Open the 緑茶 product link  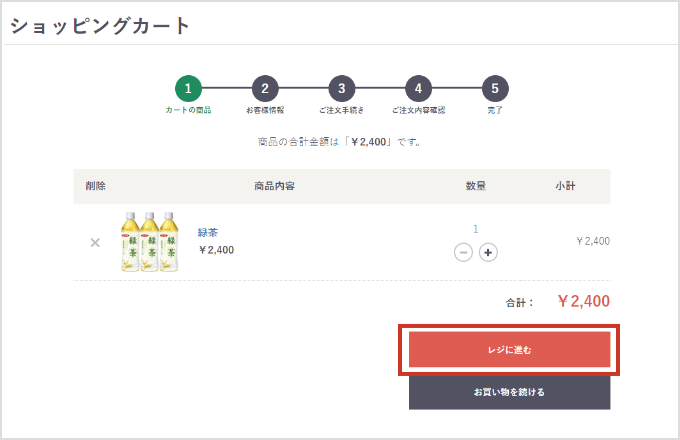pos(208,232)
